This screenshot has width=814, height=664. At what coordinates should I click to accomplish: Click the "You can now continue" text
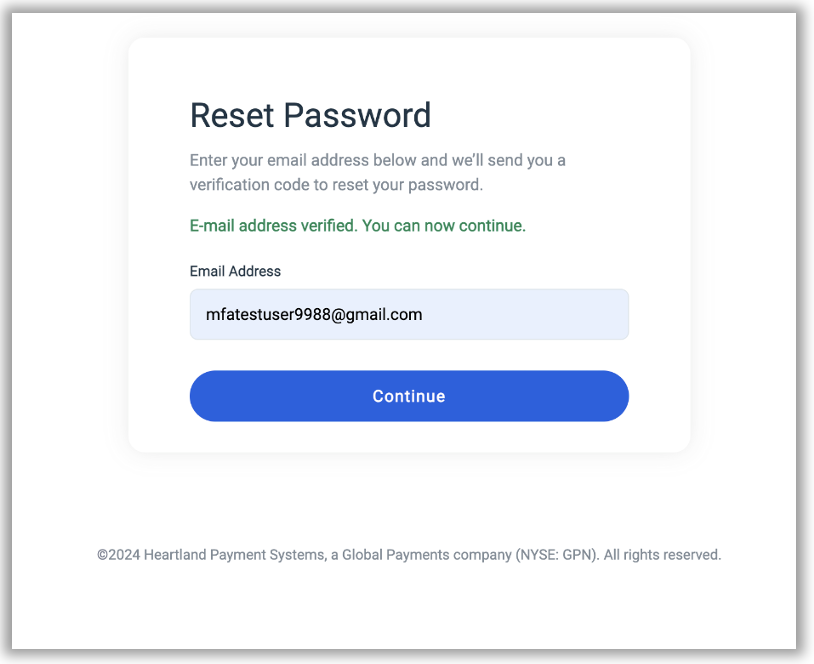(443, 226)
